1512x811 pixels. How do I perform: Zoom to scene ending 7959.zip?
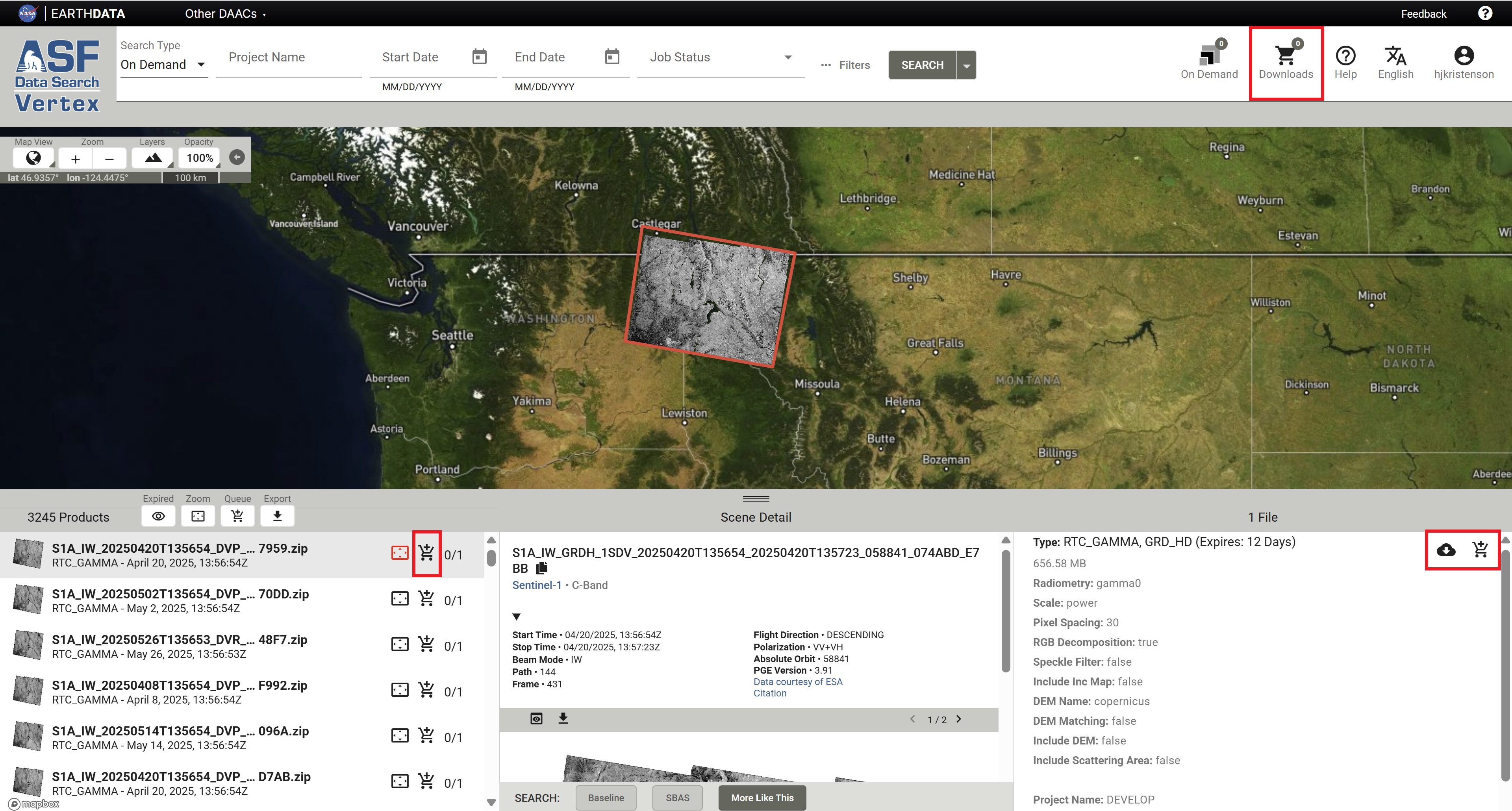(x=400, y=553)
